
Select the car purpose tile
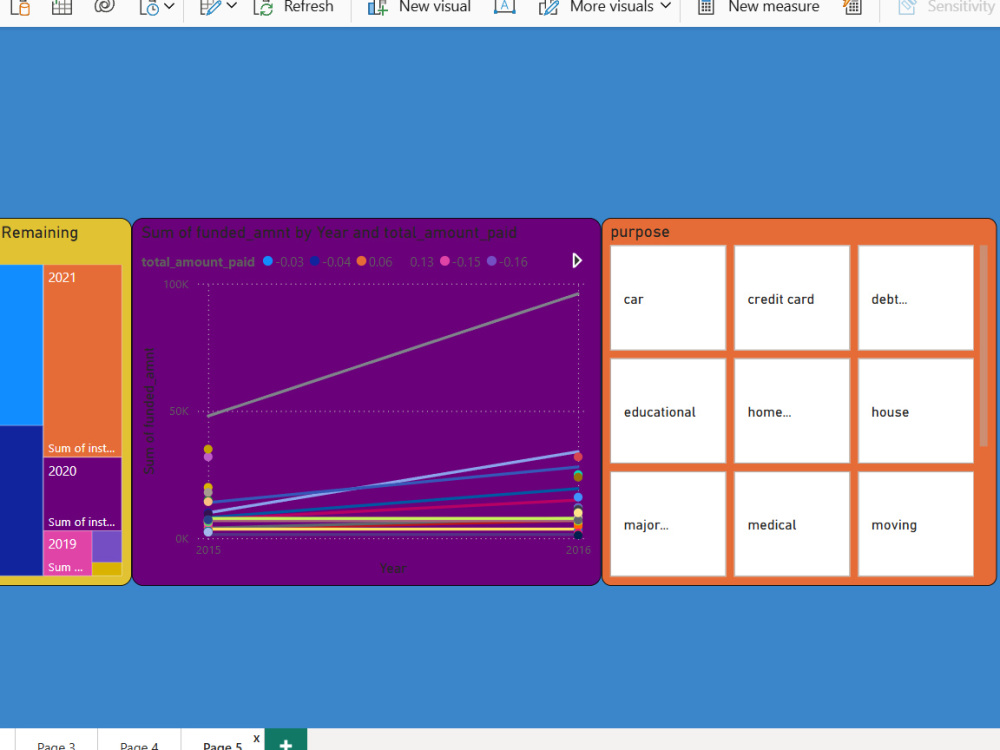[x=668, y=298]
